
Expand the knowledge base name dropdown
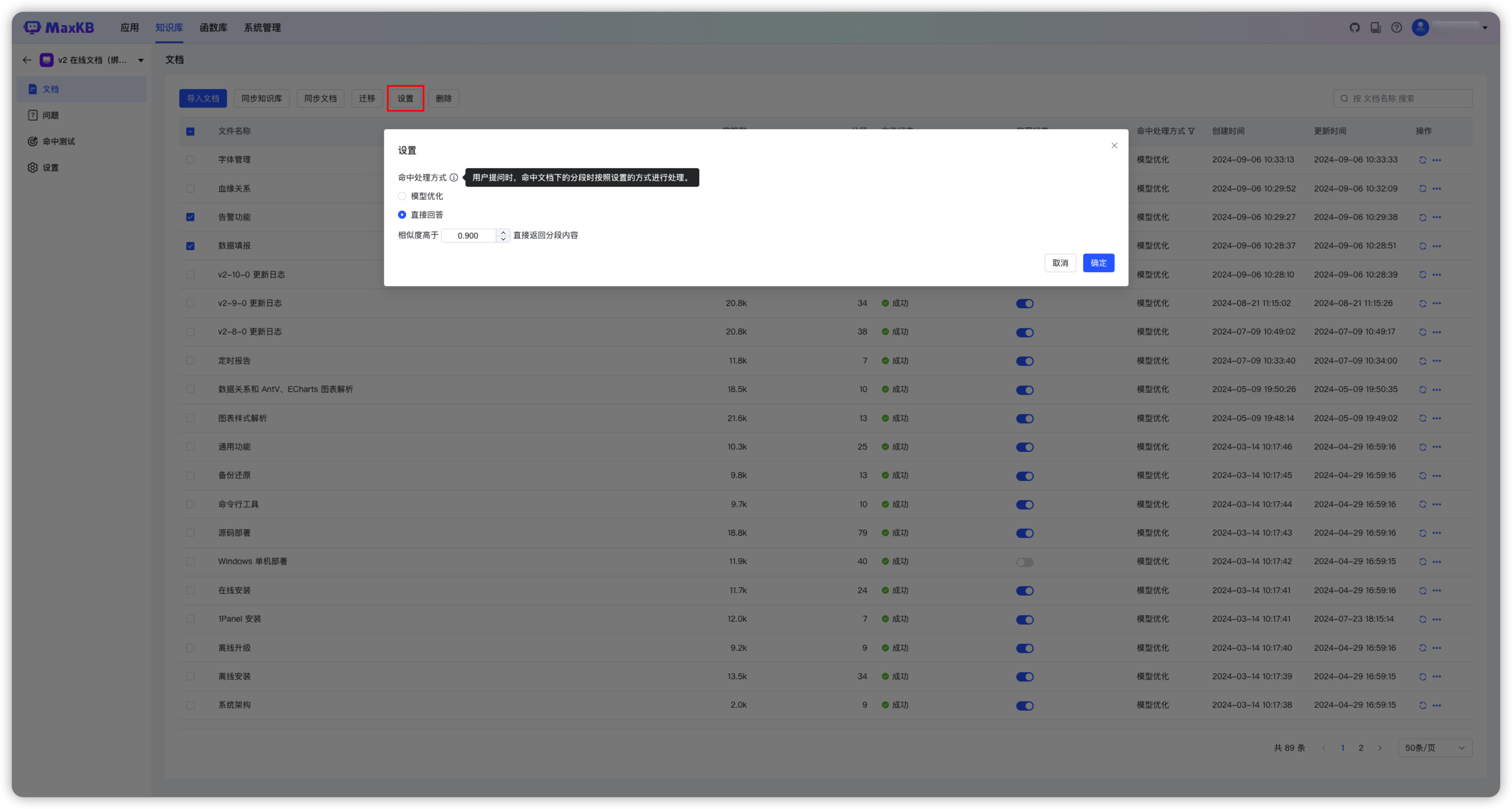click(x=141, y=60)
